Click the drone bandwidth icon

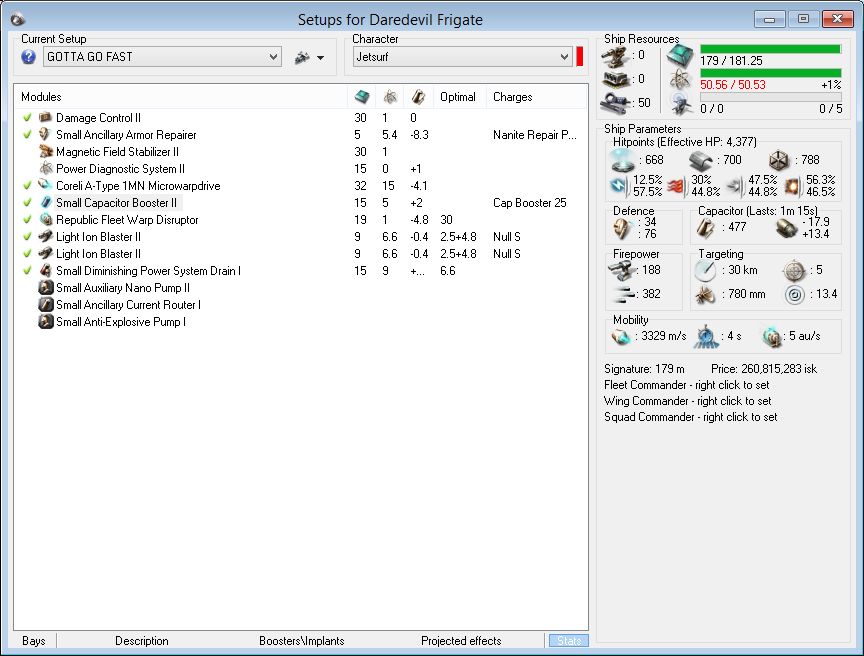pyautogui.click(x=681, y=104)
